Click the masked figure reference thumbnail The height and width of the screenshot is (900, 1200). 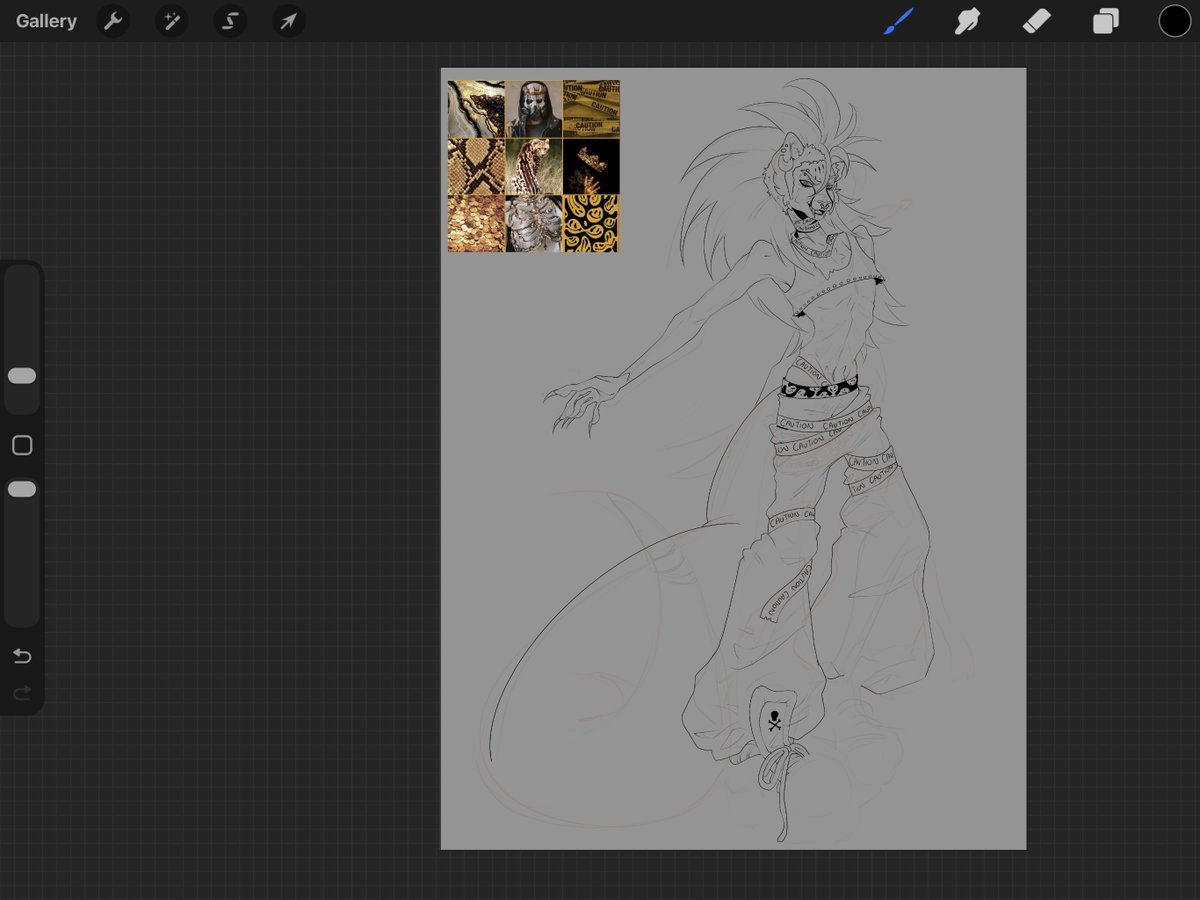pos(534,109)
